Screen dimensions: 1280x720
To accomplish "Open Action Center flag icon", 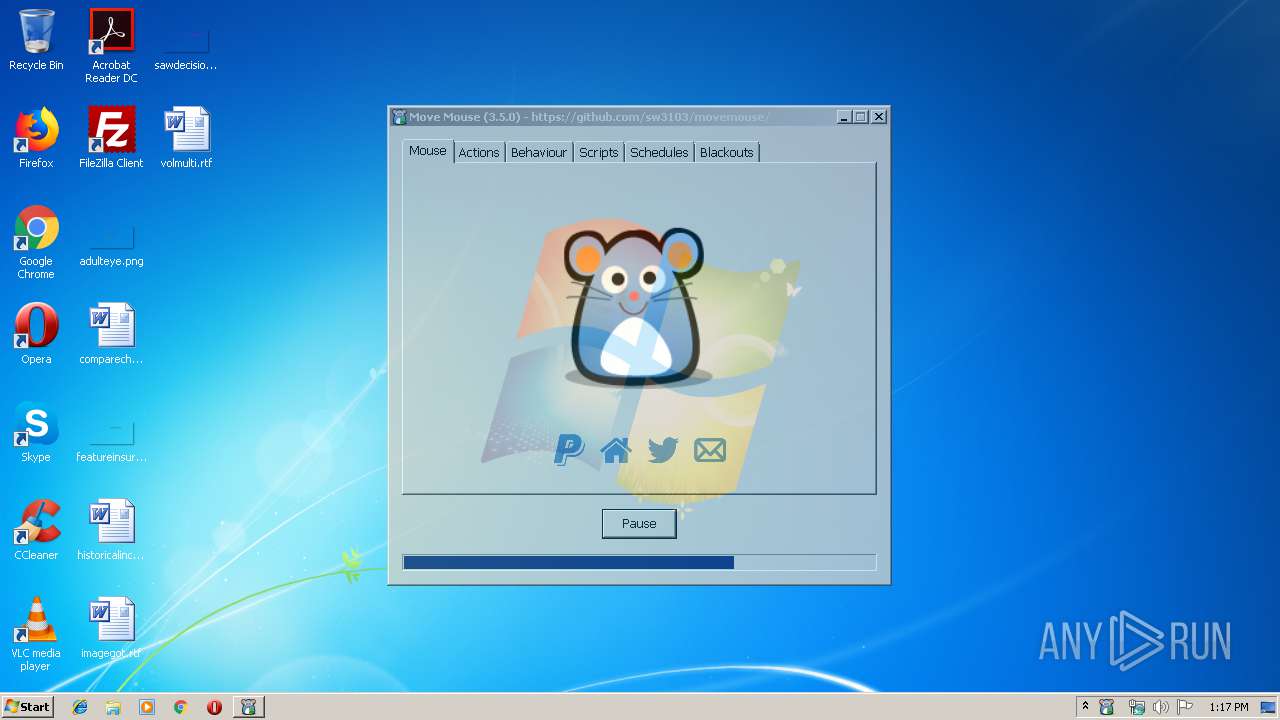I will [1185, 707].
